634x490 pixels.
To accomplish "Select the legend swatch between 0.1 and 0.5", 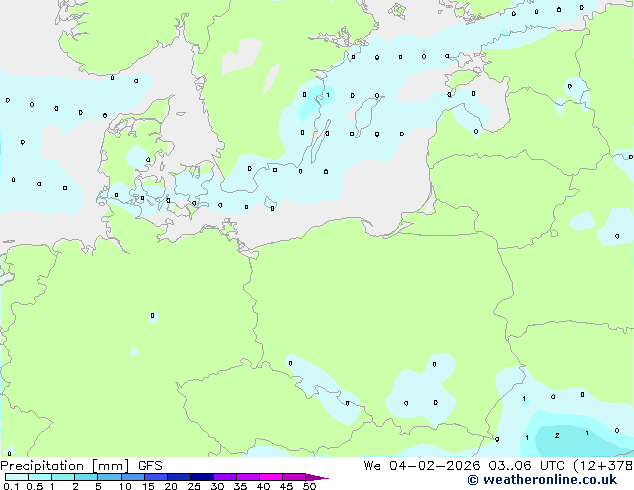I will click(17, 477).
